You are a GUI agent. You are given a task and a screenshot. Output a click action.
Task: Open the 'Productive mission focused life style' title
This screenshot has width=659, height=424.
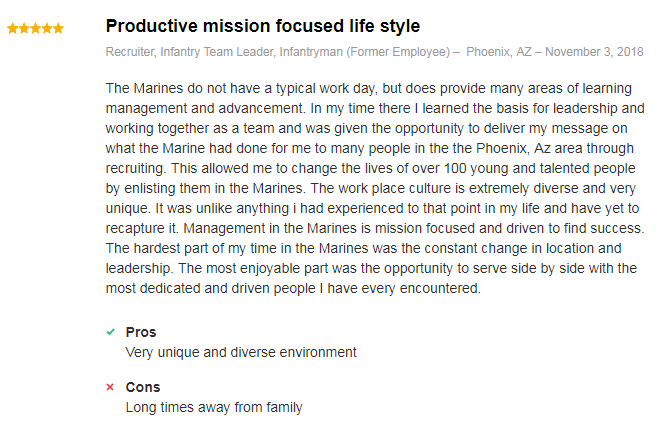coord(262,26)
